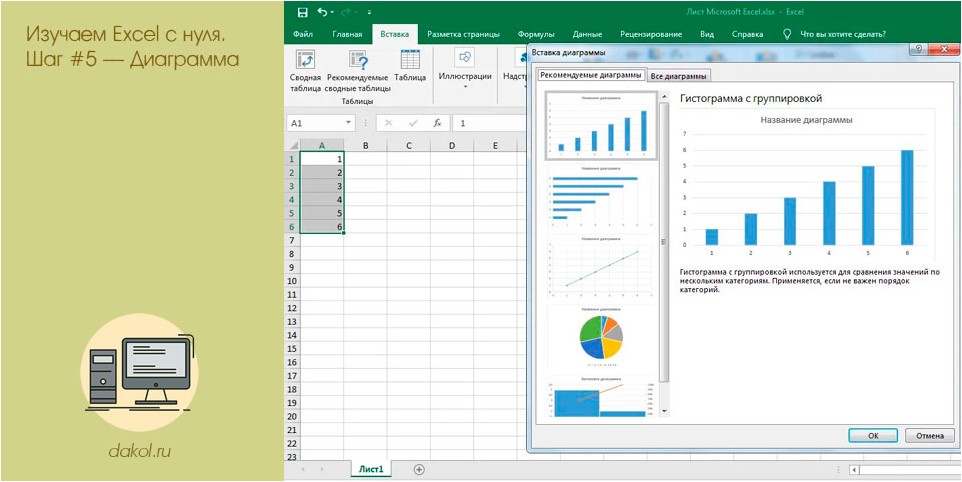
Task: Switch to the Главная ribbon tab
Action: [347, 34]
